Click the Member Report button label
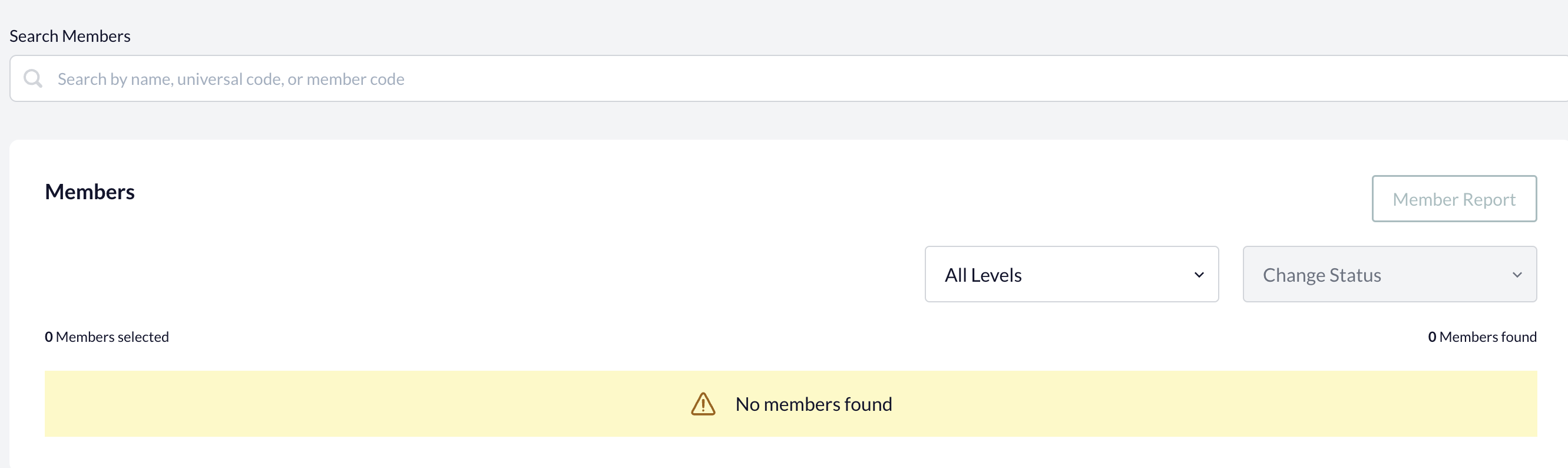This screenshot has width=1568, height=468. pos(1454,199)
